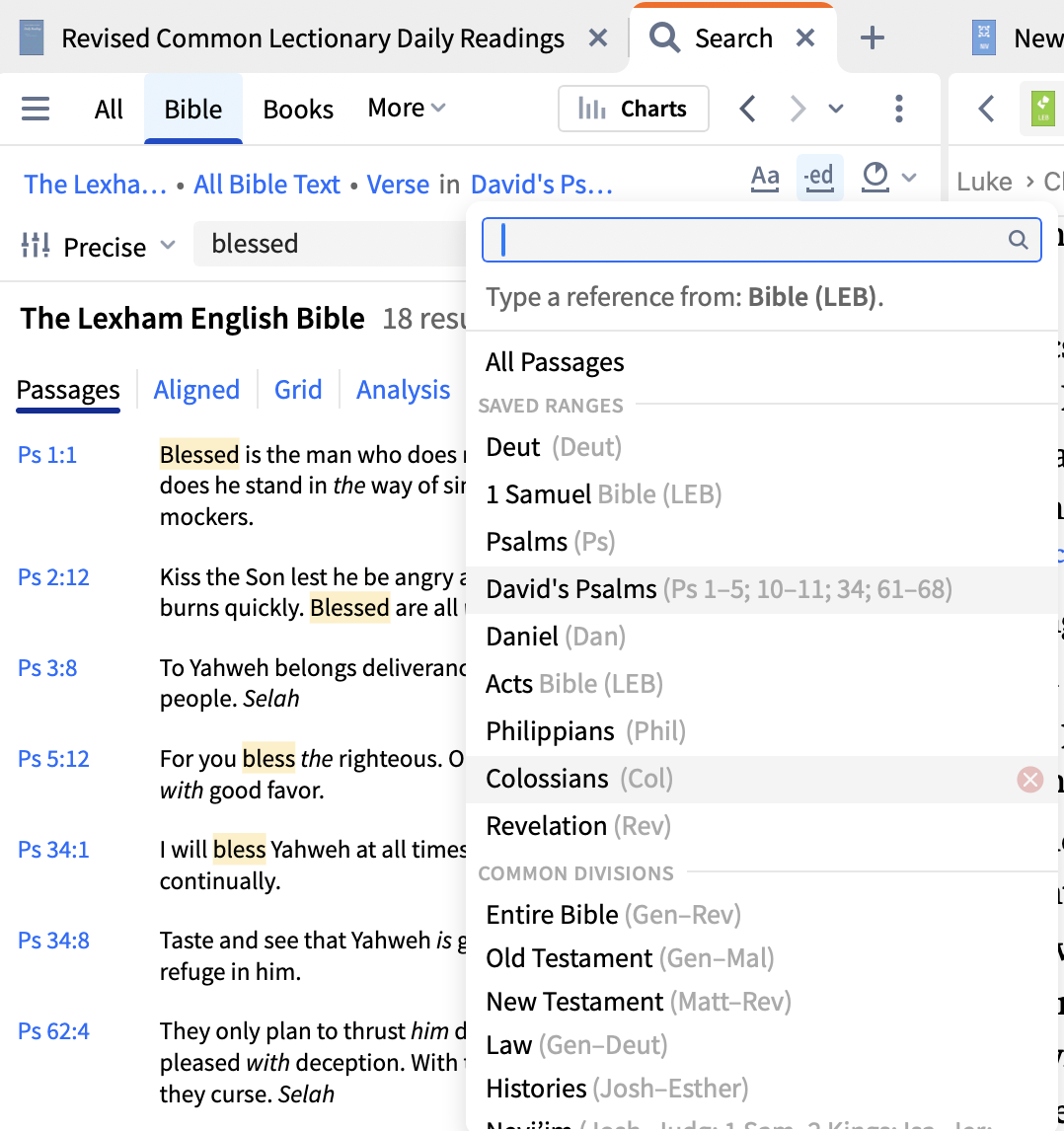Choose the Psalms saved range
The image size is (1064, 1131).
(762, 542)
